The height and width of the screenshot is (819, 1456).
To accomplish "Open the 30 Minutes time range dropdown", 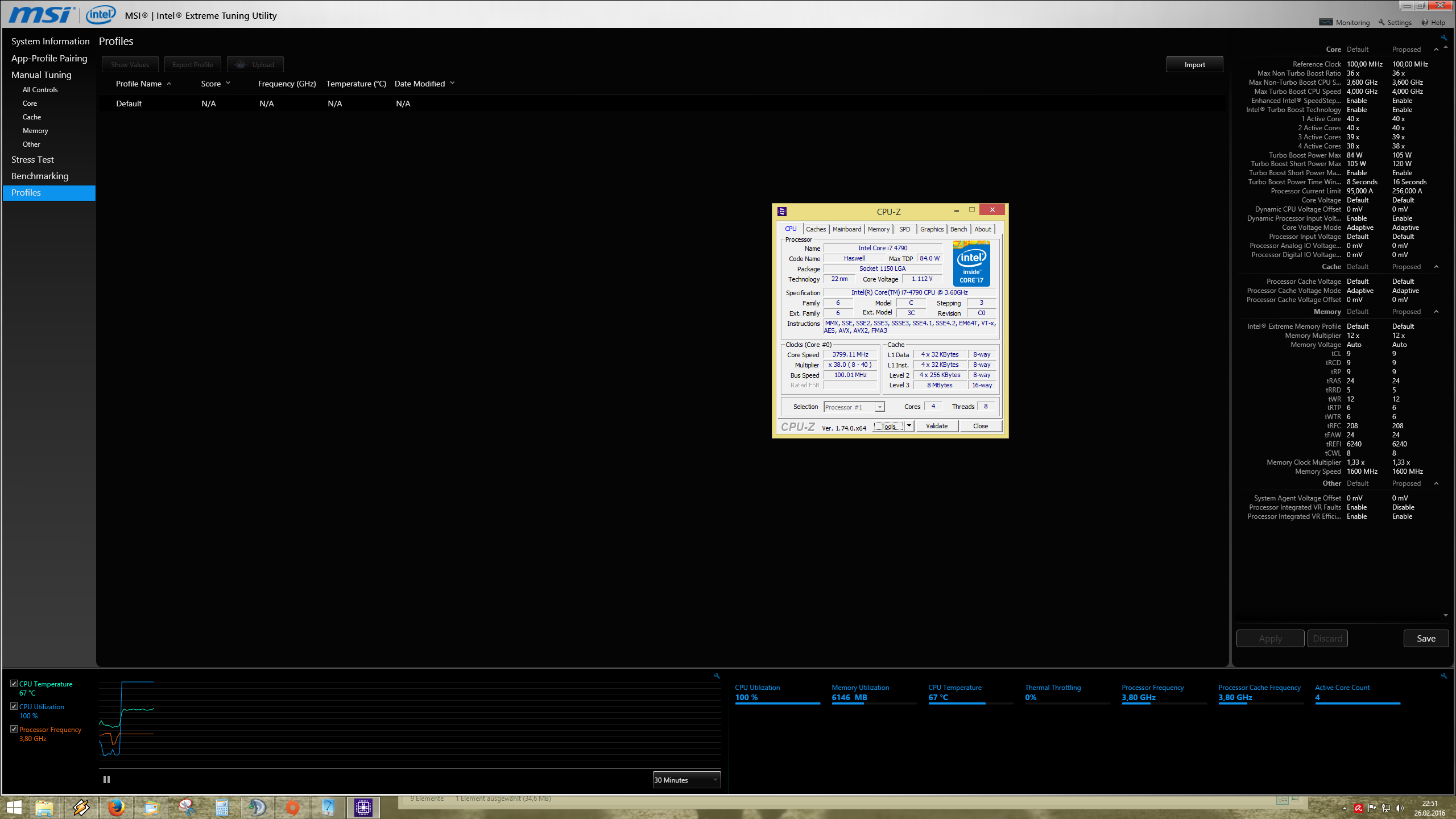I will tap(686, 780).
